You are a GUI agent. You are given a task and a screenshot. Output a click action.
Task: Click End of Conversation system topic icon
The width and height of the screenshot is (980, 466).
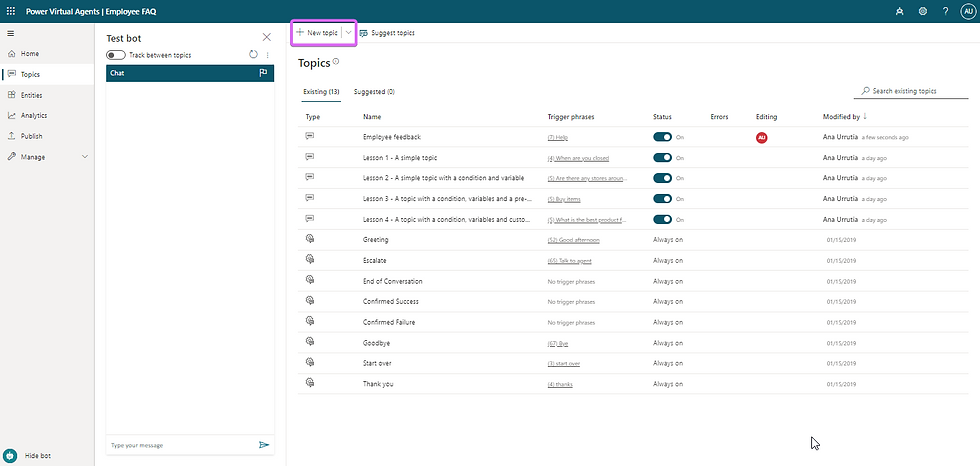coord(309,280)
